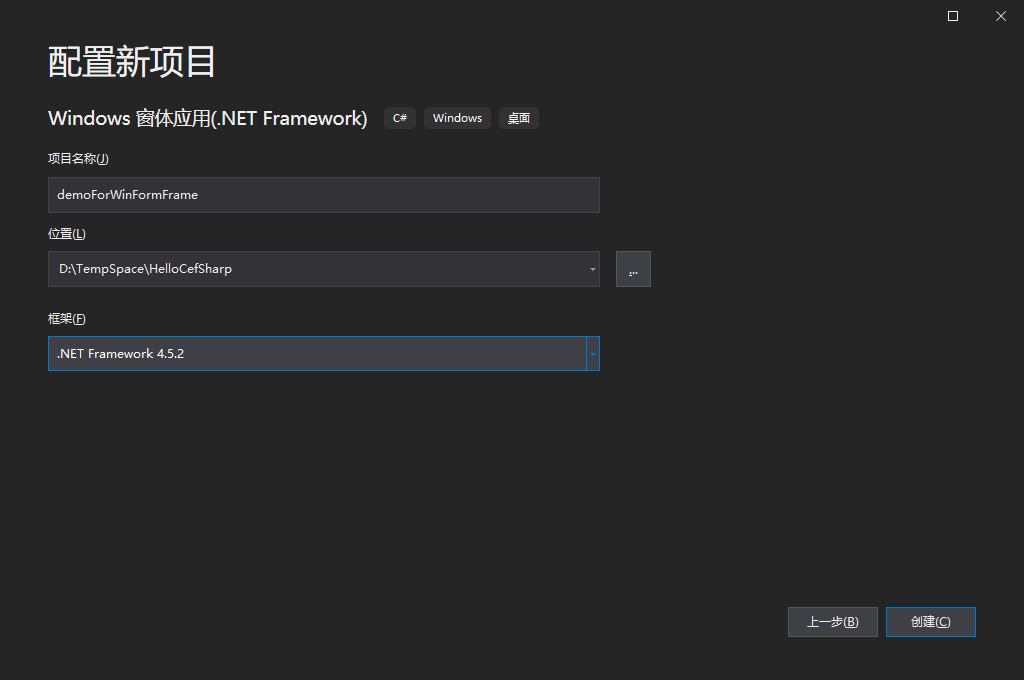Click the 配置新项目 heading
This screenshot has height=680, width=1024.
pyautogui.click(x=131, y=62)
